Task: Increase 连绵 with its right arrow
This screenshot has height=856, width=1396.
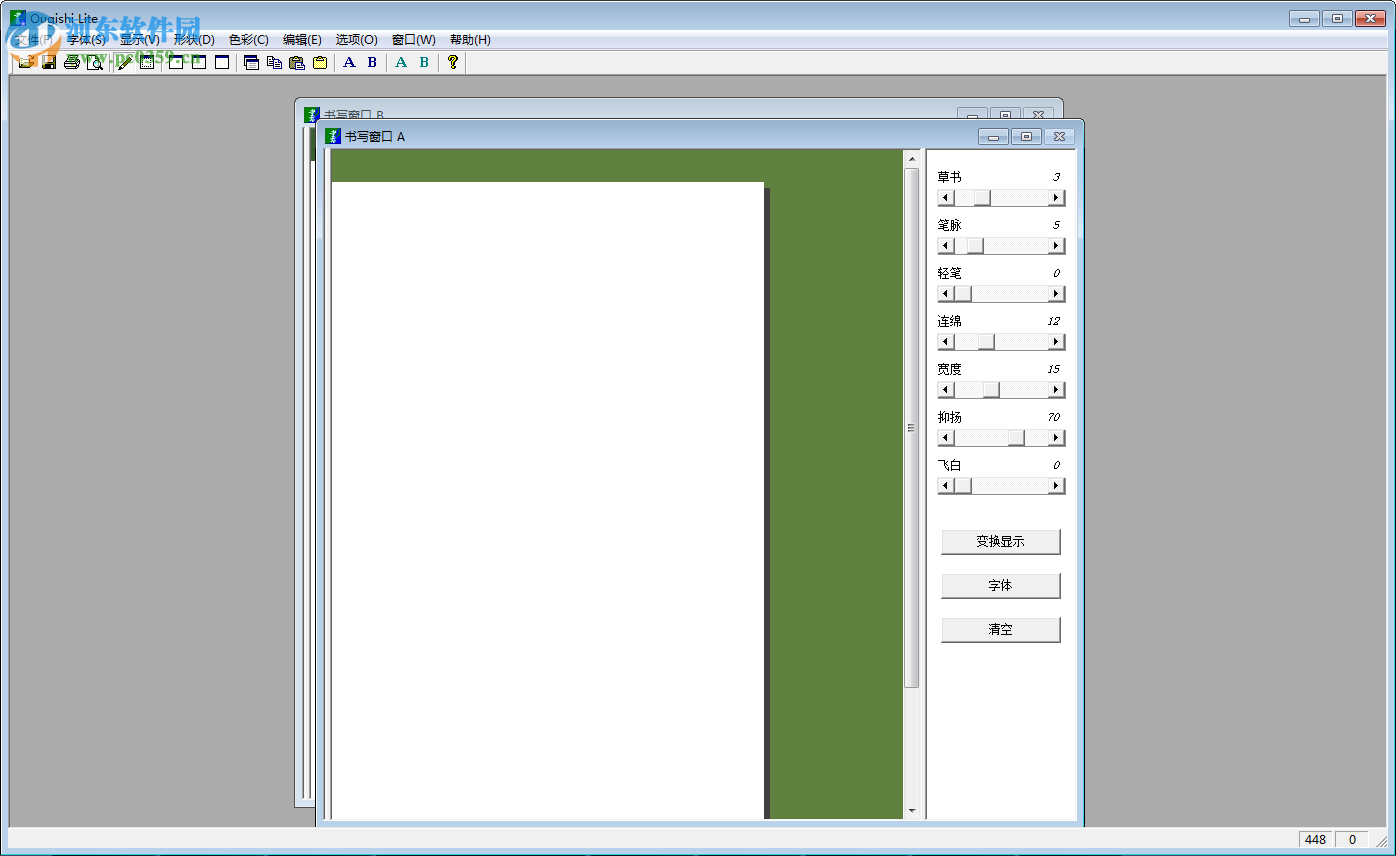Action: click(x=1057, y=342)
